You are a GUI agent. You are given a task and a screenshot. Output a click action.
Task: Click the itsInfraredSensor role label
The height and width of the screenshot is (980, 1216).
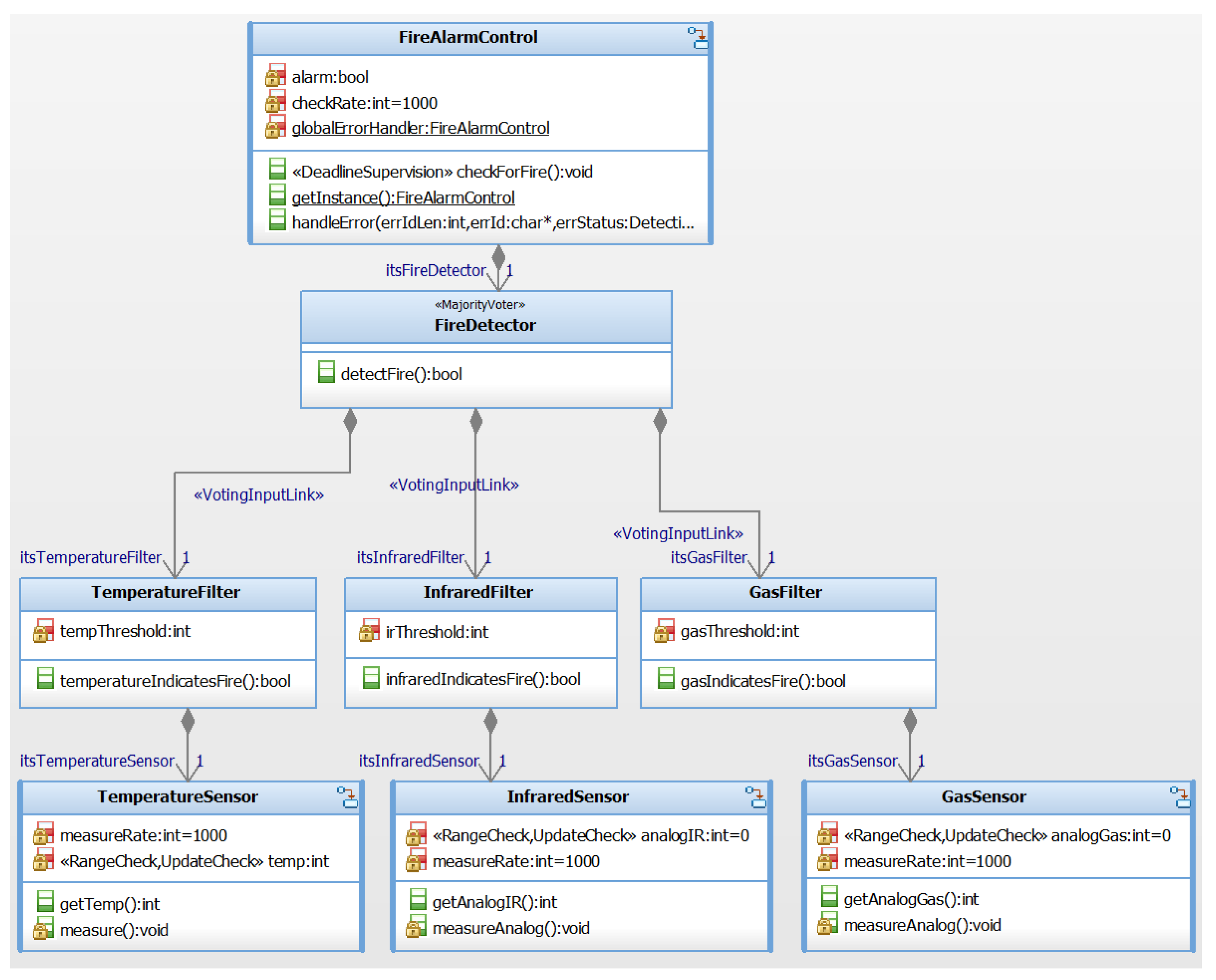pos(419,760)
